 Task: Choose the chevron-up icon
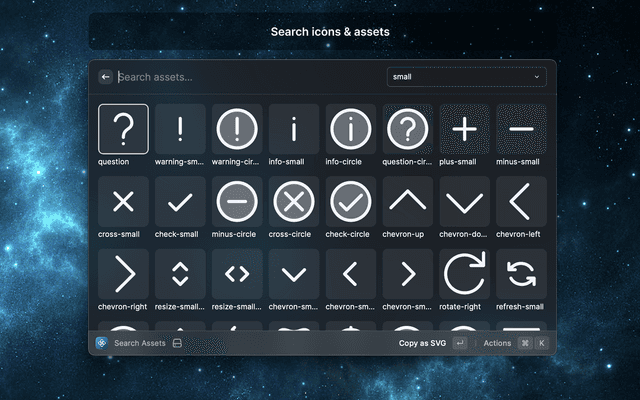408,201
